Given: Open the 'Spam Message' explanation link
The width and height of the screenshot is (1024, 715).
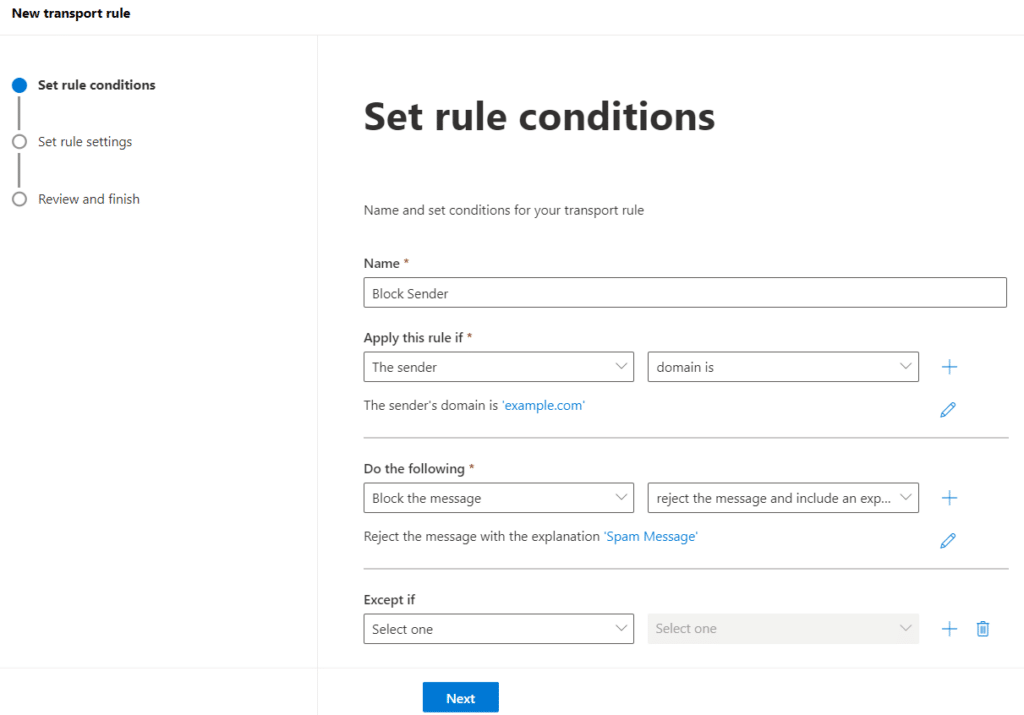Looking at the screenshot, I should pyautogui.click(x=651, y=536).
